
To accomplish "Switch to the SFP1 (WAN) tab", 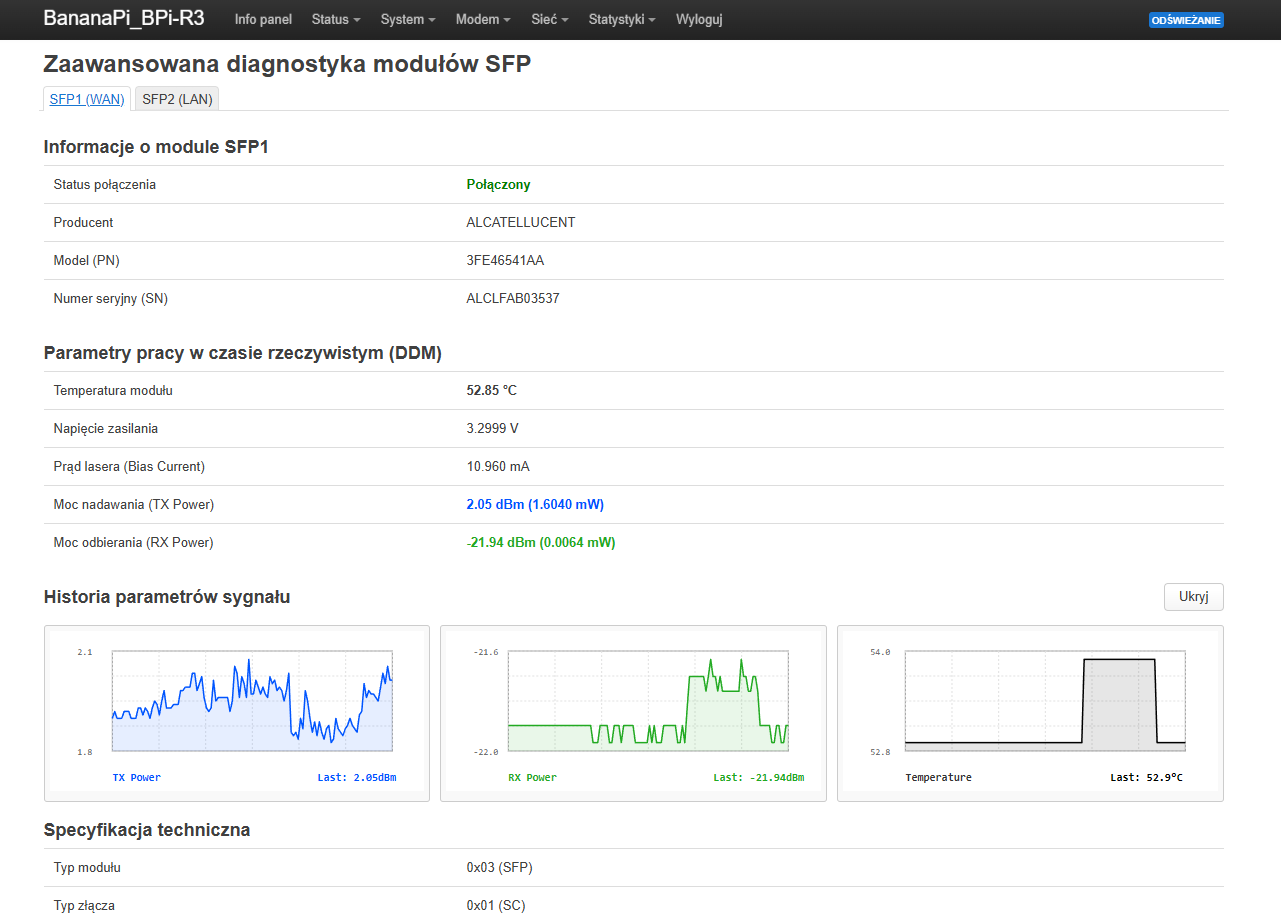I will (x=87, y=99).
